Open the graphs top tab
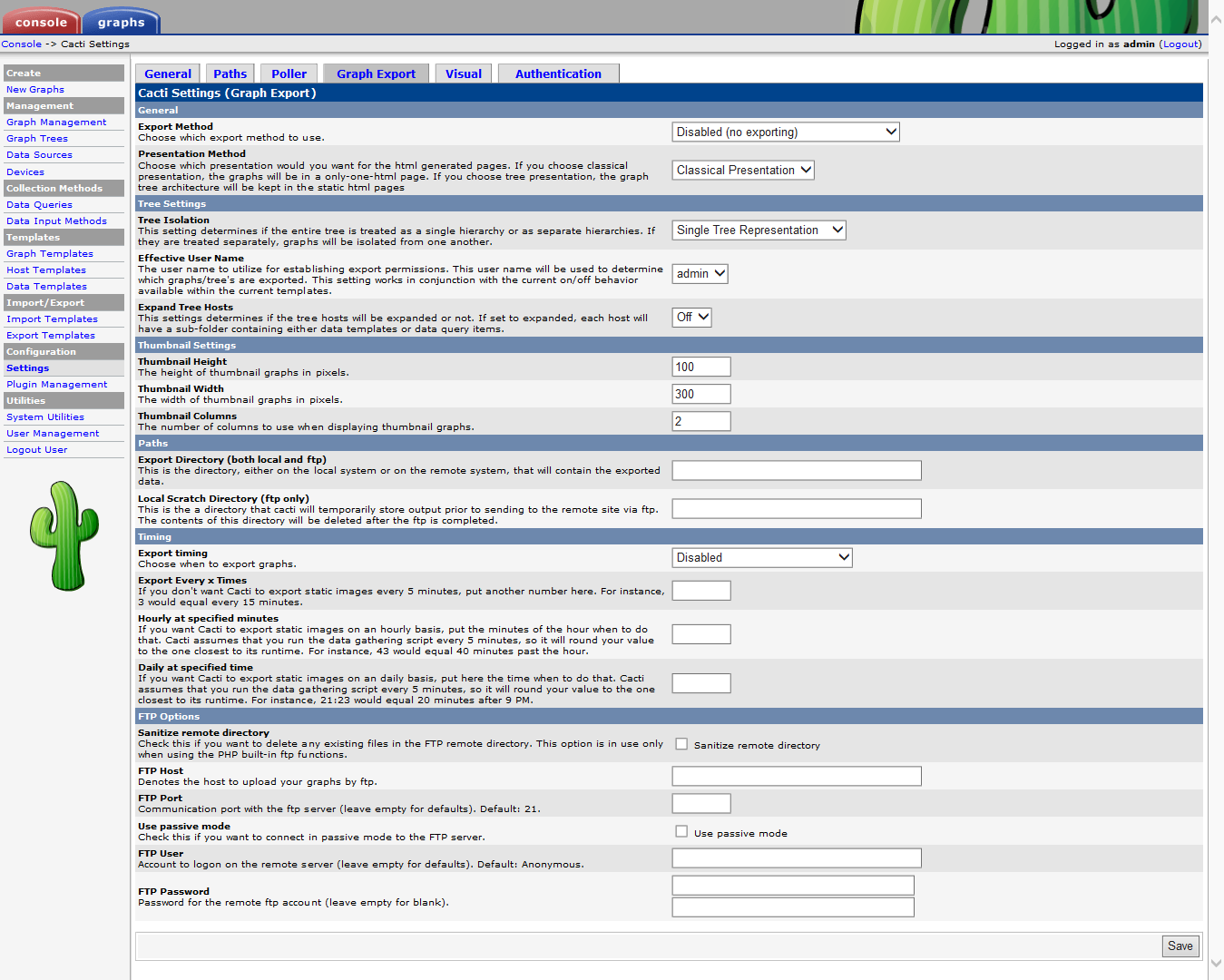The width and height of the screenshot is (1224, 980). click(122, 22)
